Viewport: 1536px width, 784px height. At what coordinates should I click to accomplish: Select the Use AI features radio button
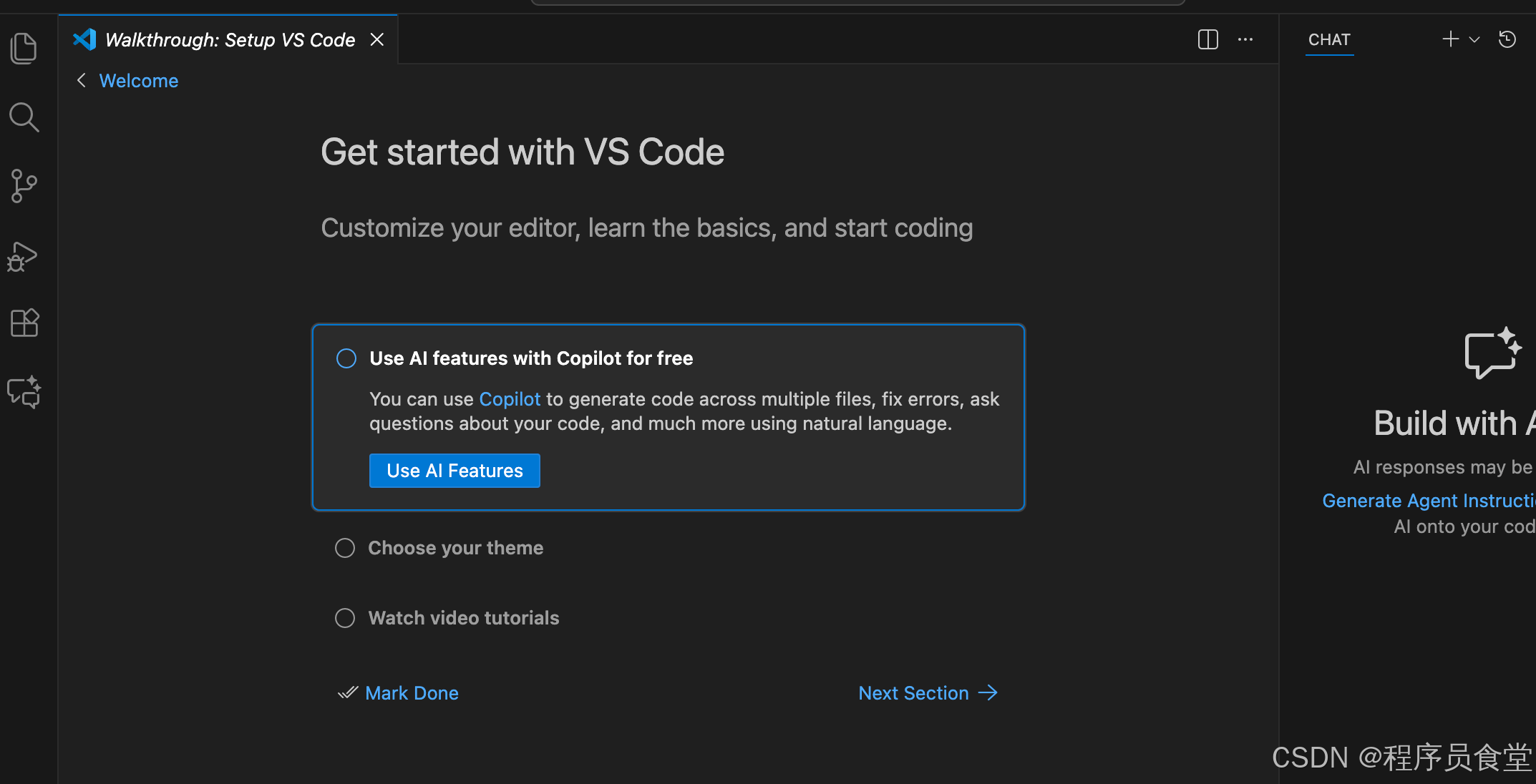[346, 358]
